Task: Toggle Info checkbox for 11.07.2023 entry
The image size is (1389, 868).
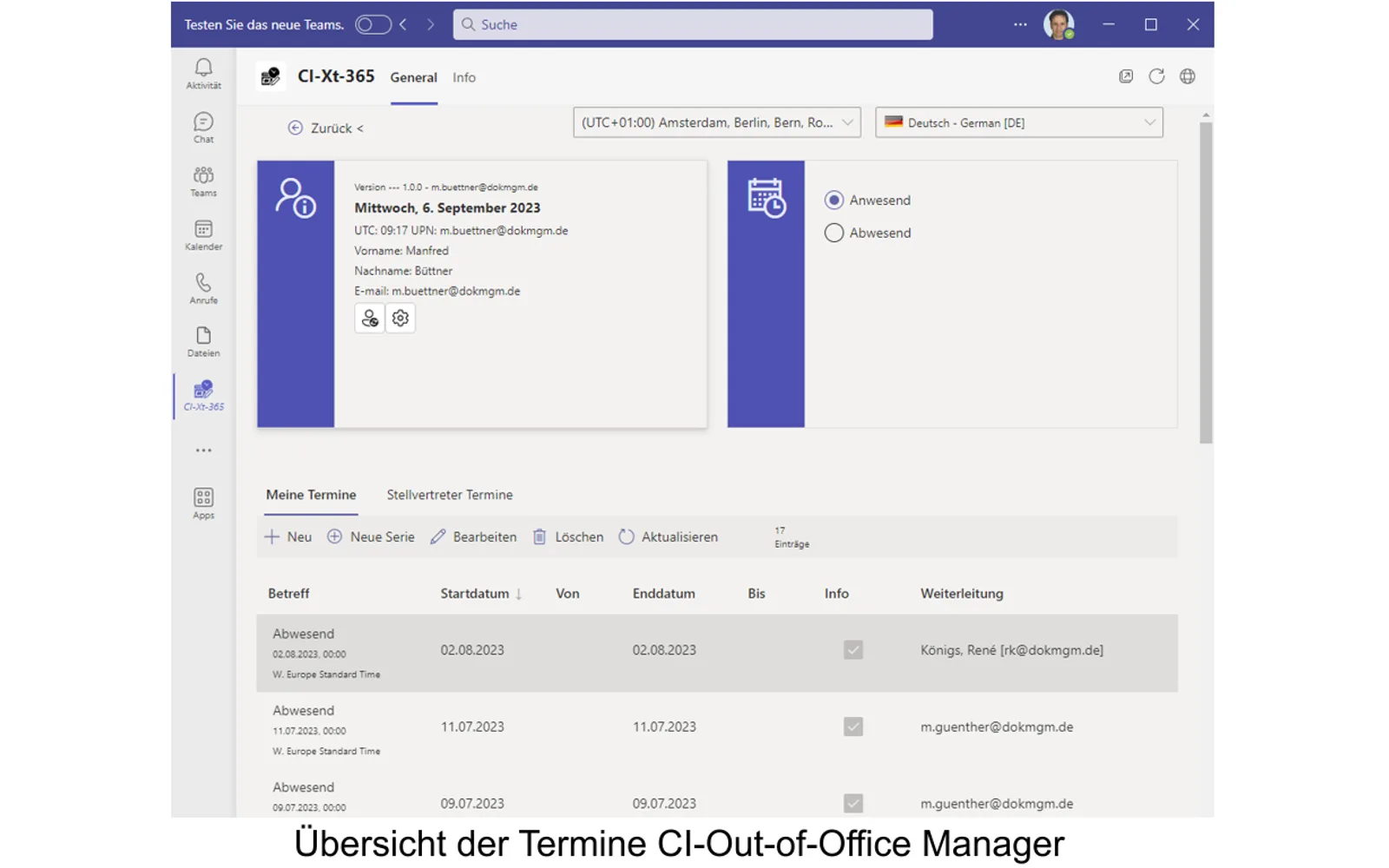Action: click(x=853, y=727)
